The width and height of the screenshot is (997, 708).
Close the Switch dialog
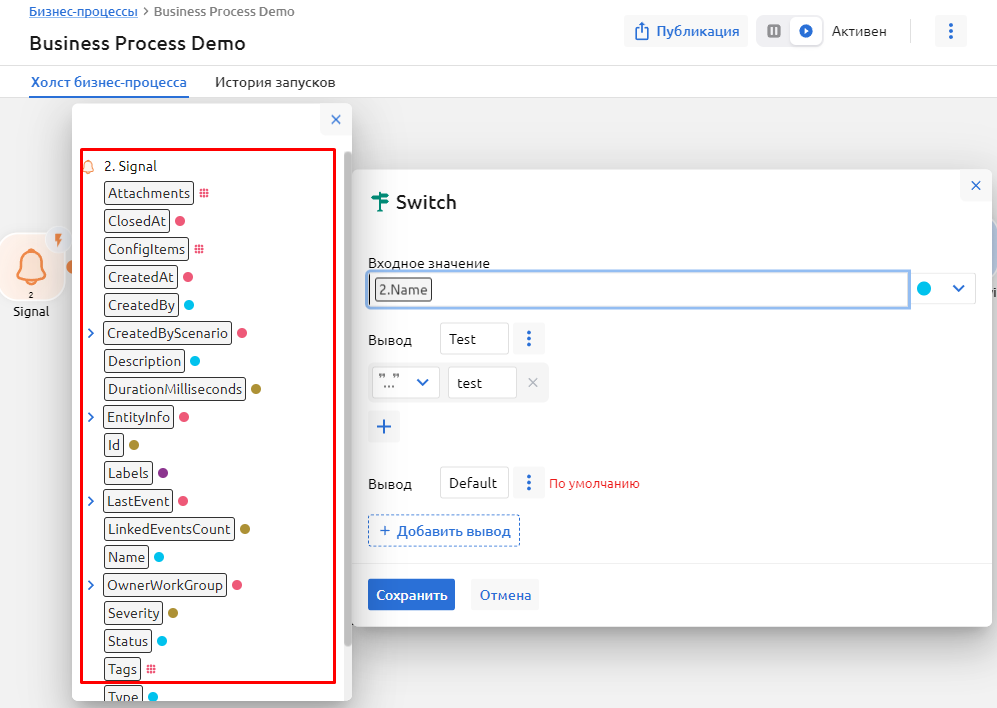(x=976, y=185)
